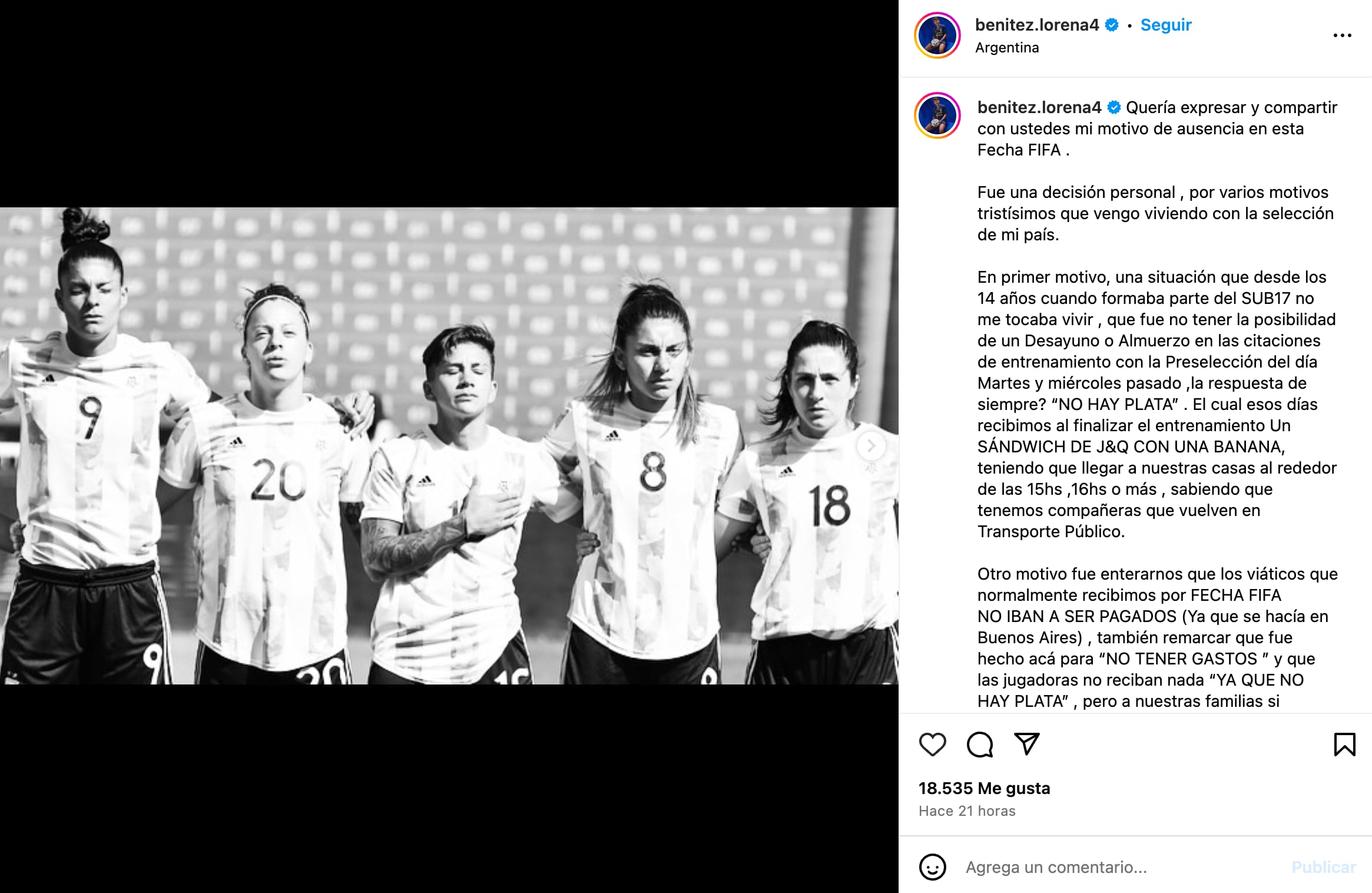Click the black and white team photo
The height and width of the screenshot is (893, 1372).
point(449,446)
